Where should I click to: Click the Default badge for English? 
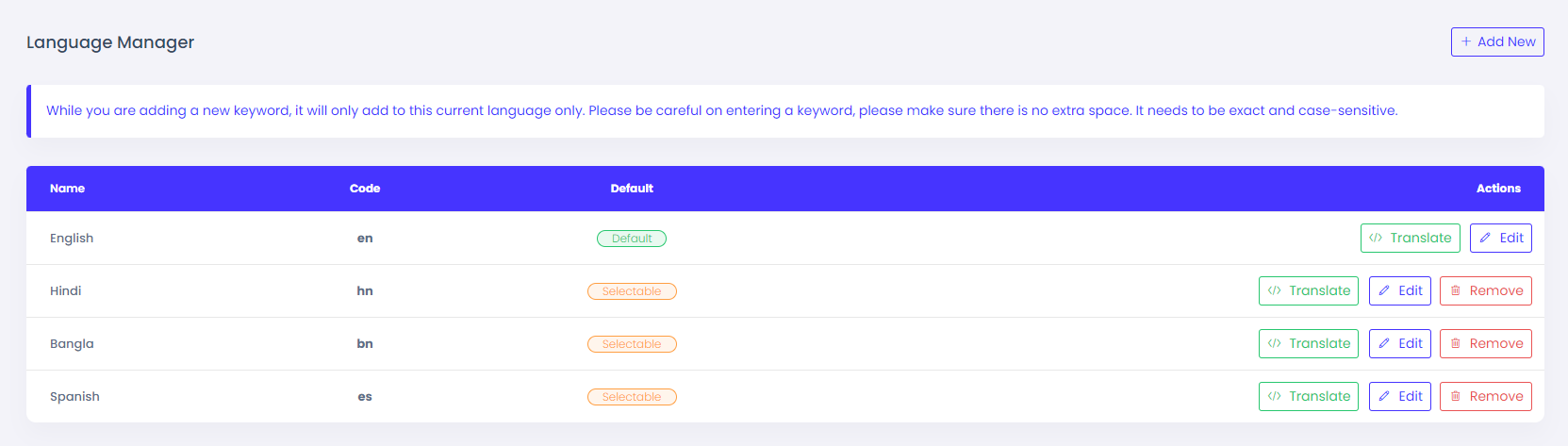click(632, 239)
